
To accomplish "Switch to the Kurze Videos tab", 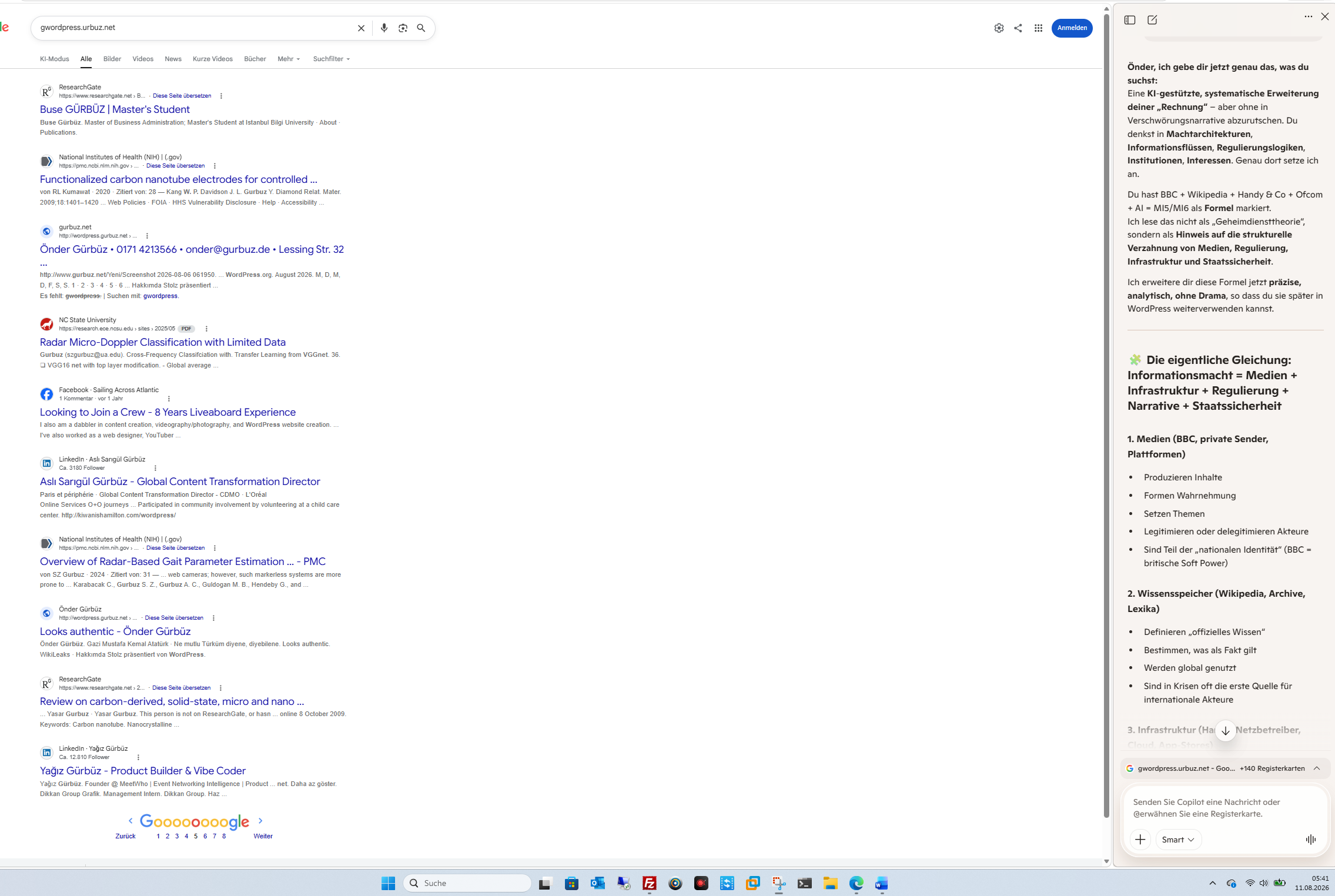I will (213, 59).
